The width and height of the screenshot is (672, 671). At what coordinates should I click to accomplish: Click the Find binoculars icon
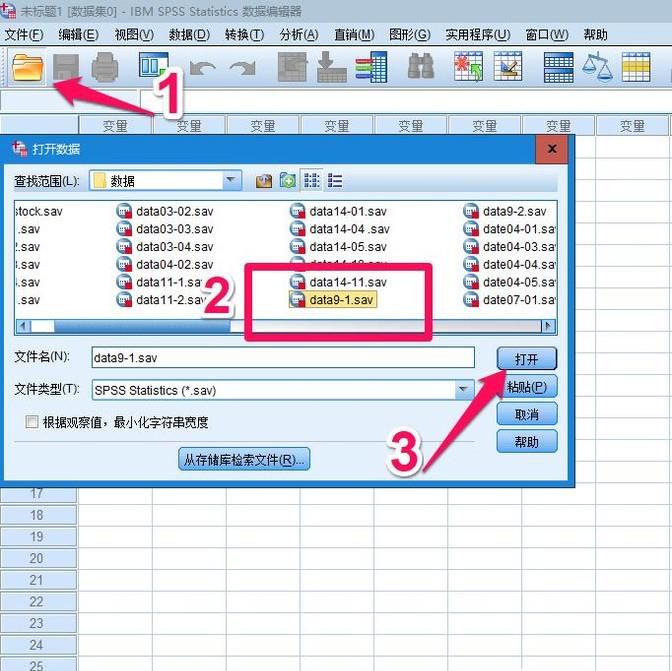420,66
